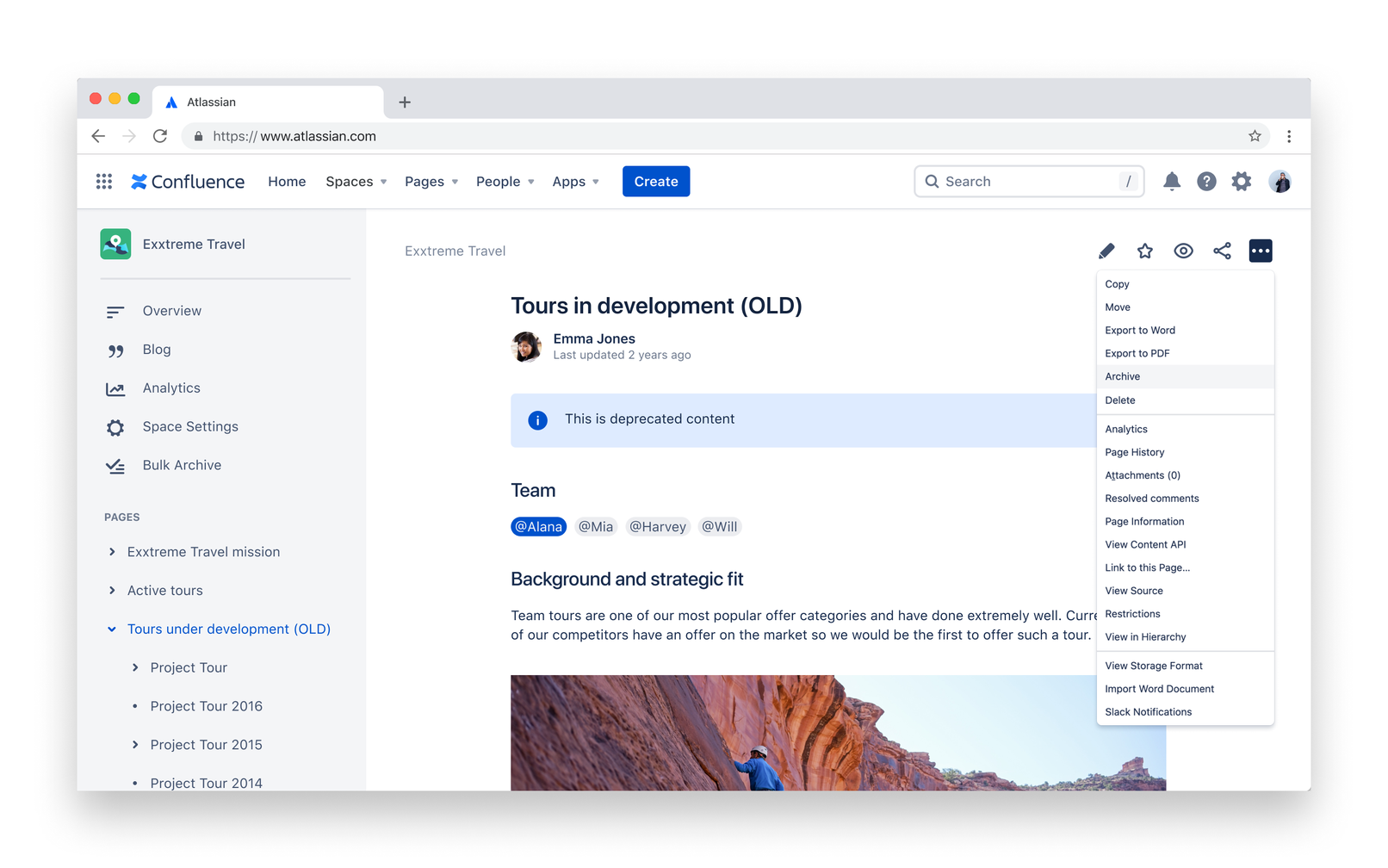Select Bulk Archive in the sidebar
This screenshot has height=868, width=1388.
tap(182, 464)
